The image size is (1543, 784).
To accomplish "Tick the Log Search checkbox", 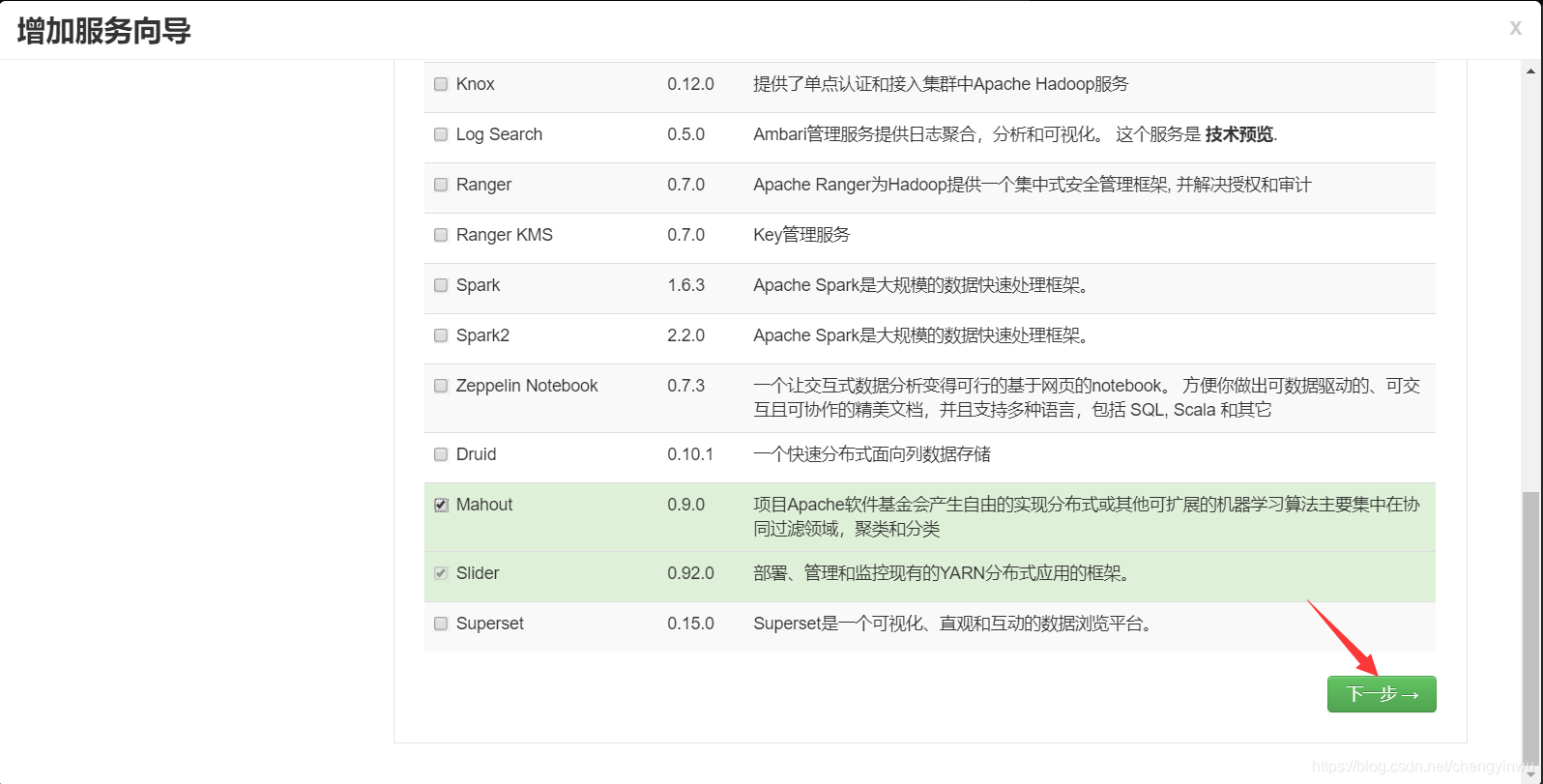I will [x=441, y=134].
